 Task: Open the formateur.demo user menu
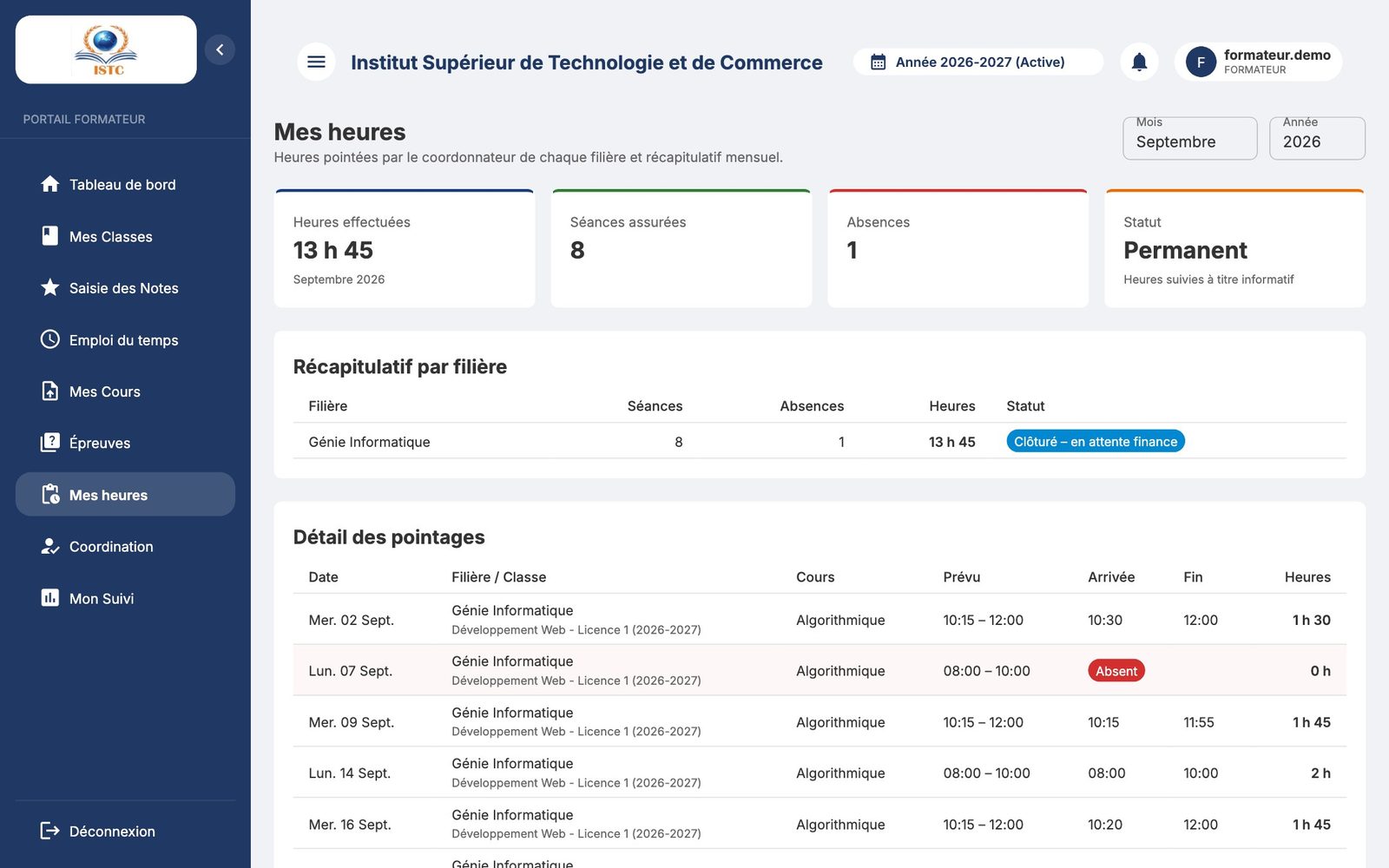tap(1258, 62)
